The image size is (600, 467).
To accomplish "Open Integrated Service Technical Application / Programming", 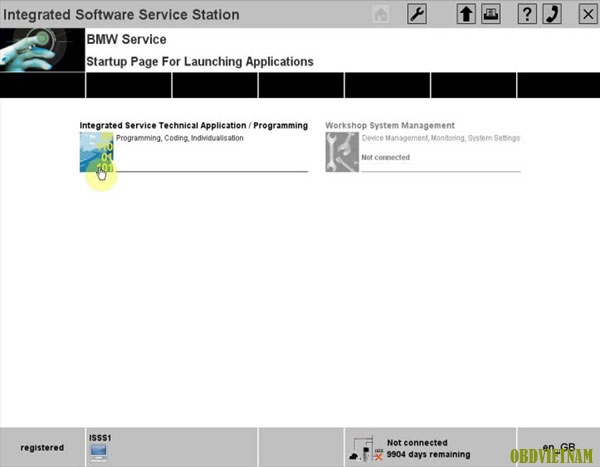I will (x=194, y=126).
